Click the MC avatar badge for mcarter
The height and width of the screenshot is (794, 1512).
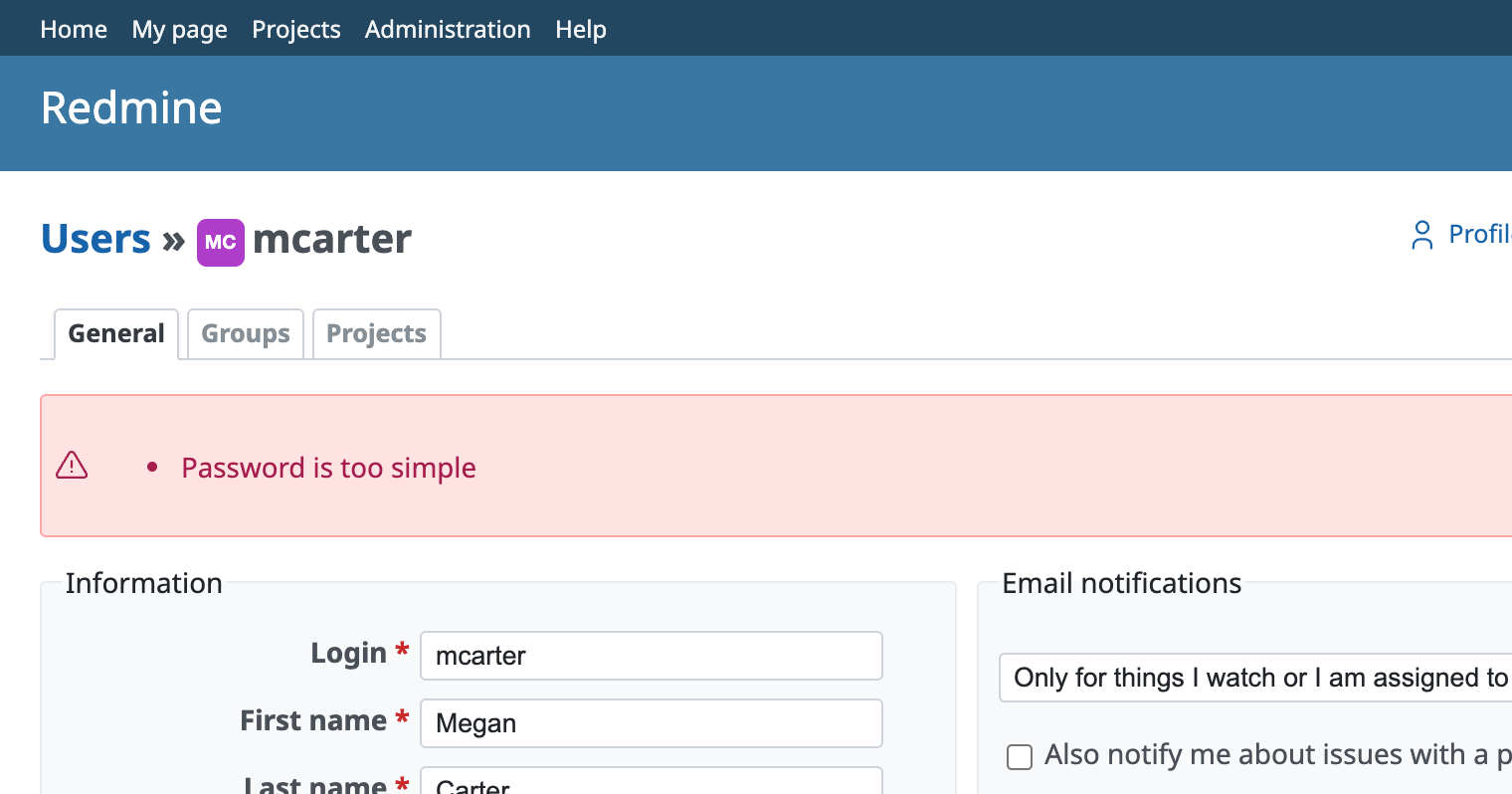[221, 242]
